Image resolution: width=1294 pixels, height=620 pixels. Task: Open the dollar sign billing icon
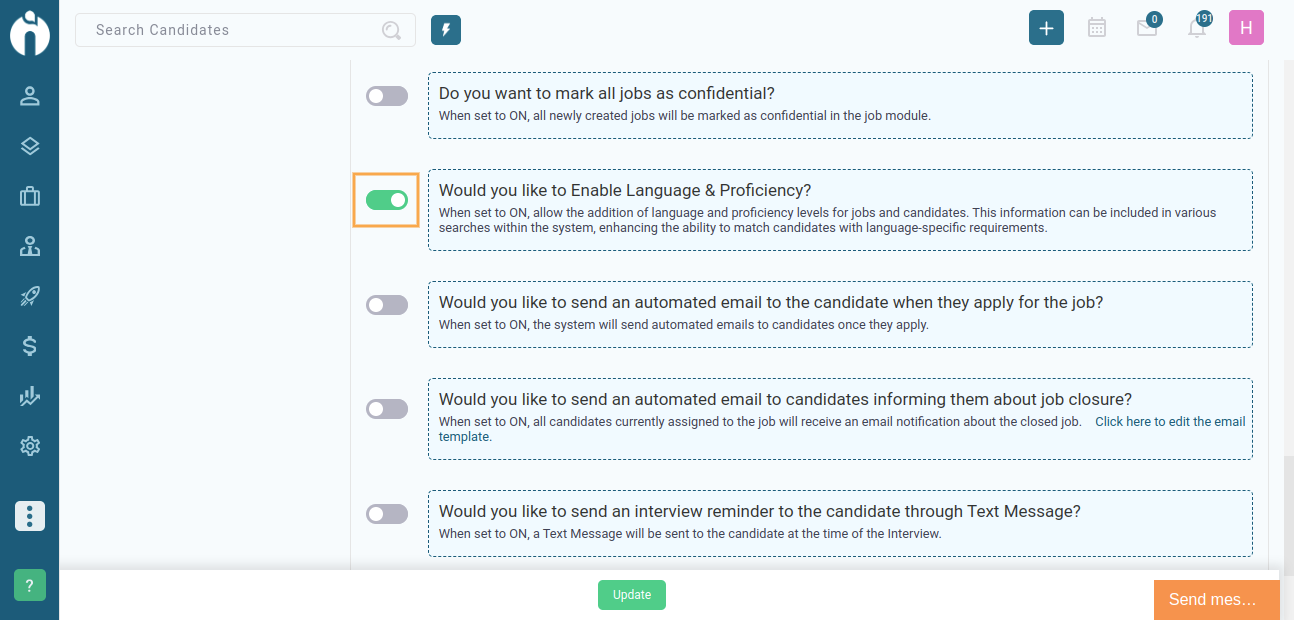30,346
